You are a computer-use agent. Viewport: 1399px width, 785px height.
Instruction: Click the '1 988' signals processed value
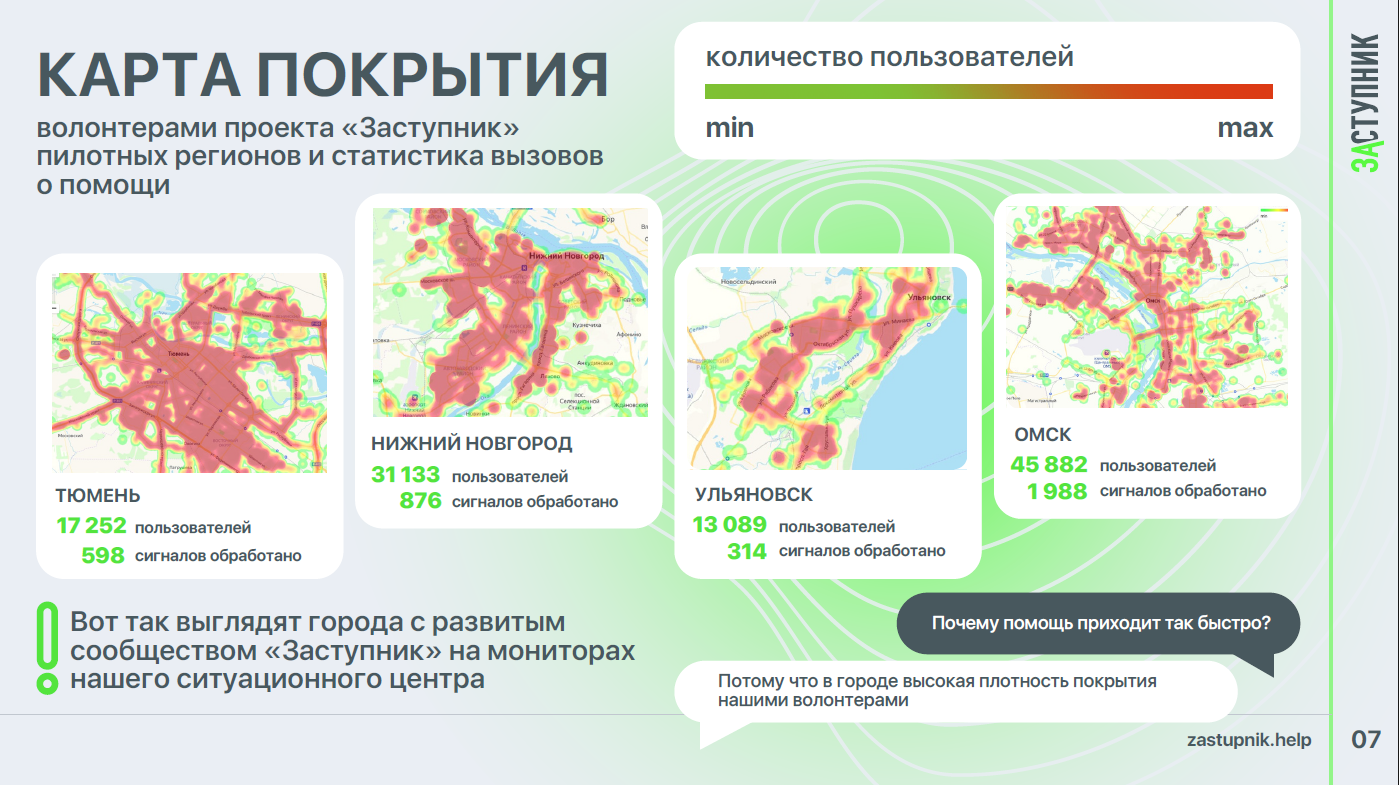click(x=1058, y=491)
